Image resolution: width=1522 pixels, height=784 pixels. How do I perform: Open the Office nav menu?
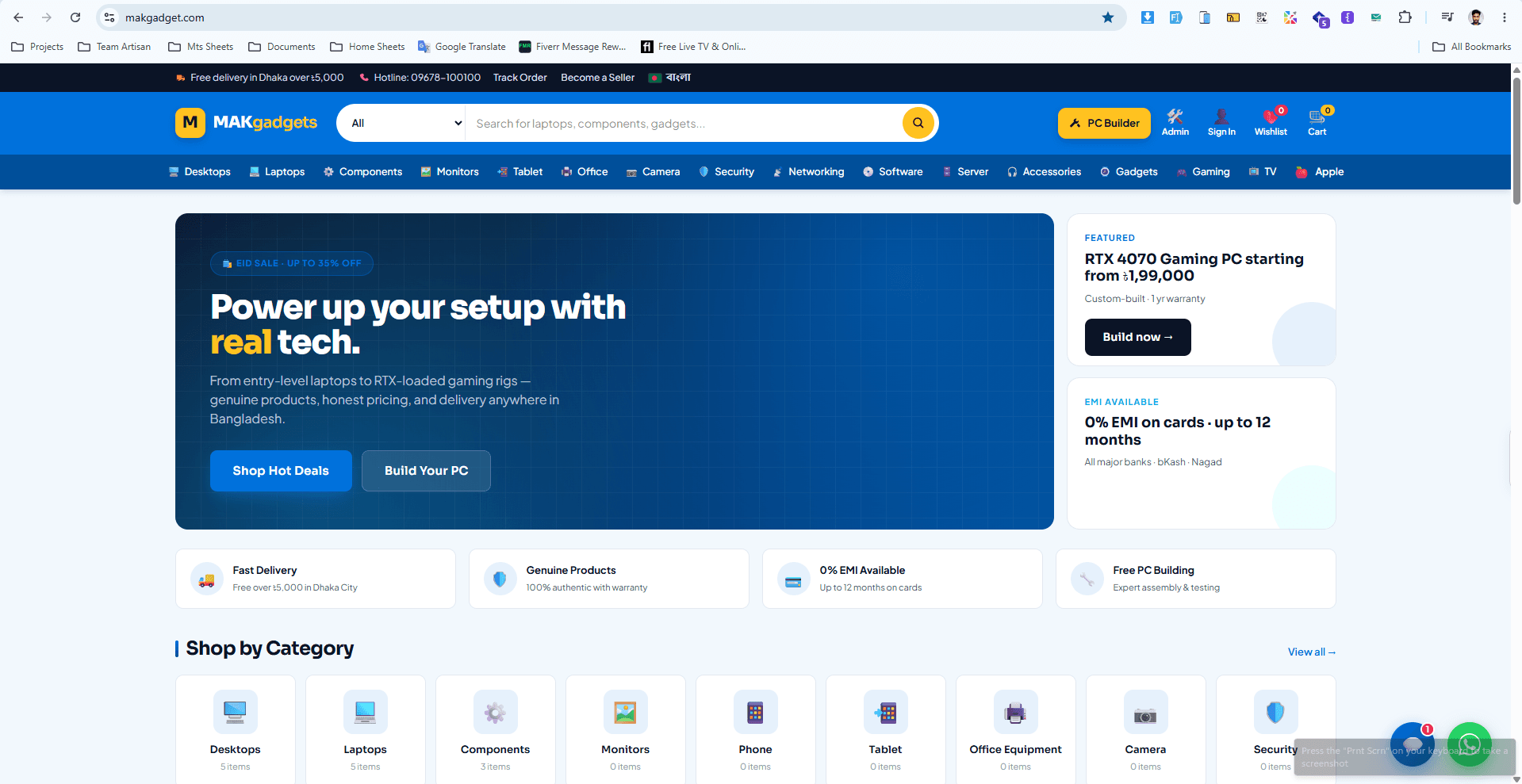(585, 172)
